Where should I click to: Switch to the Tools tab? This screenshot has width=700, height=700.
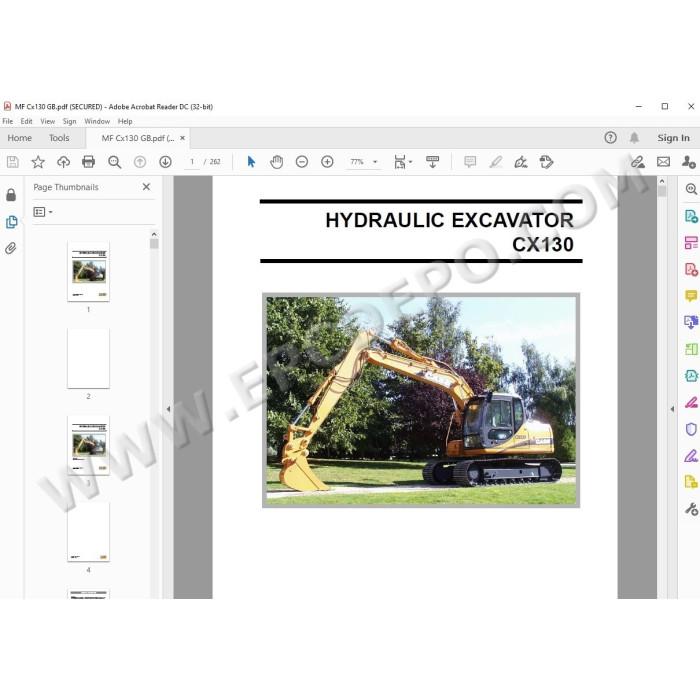tap(59, 138)
